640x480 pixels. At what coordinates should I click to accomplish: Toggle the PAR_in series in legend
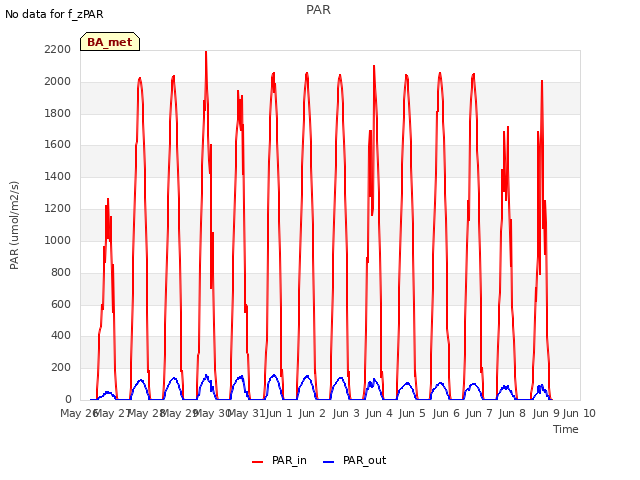pos(280,461)
